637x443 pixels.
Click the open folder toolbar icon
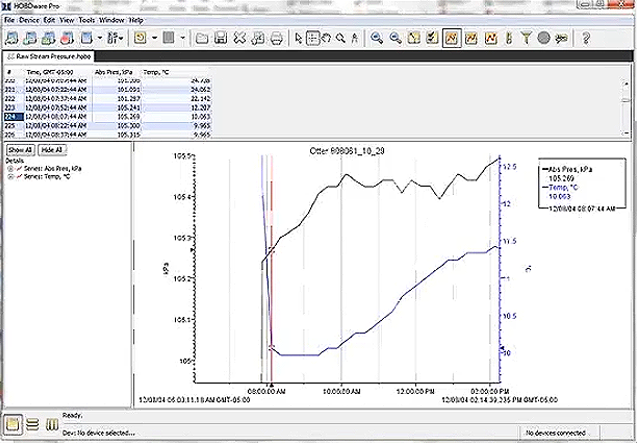[201, 38]
